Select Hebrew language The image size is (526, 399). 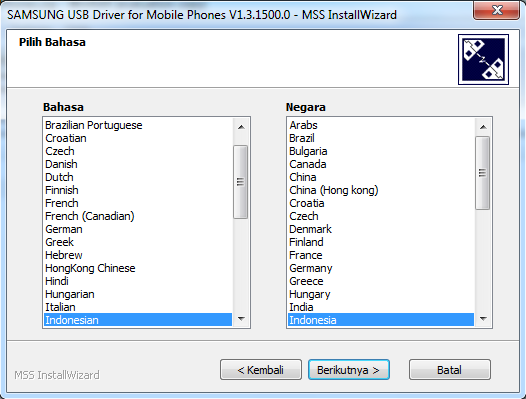tap(138, 255)
